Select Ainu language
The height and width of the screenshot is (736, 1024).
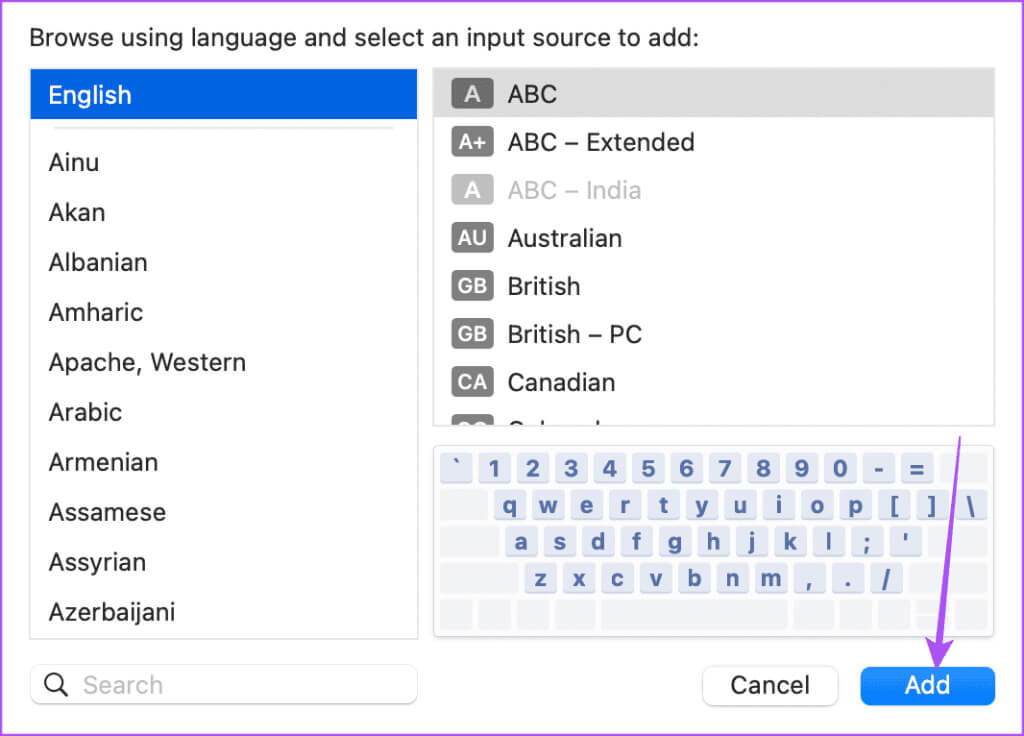click(x=223, y=162)
